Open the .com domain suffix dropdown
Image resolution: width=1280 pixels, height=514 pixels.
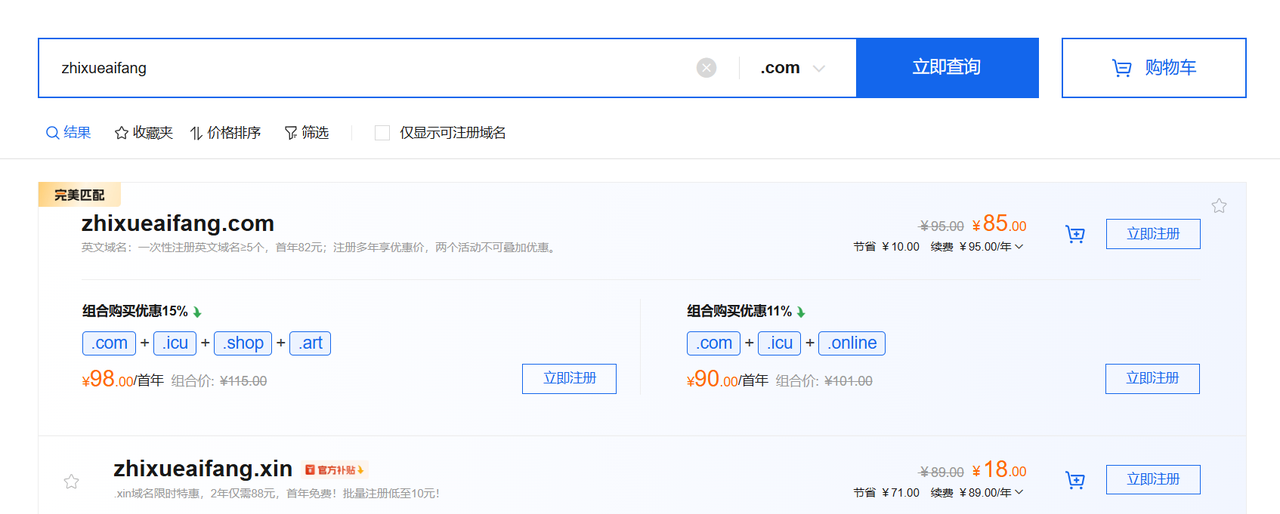[792, 68]
